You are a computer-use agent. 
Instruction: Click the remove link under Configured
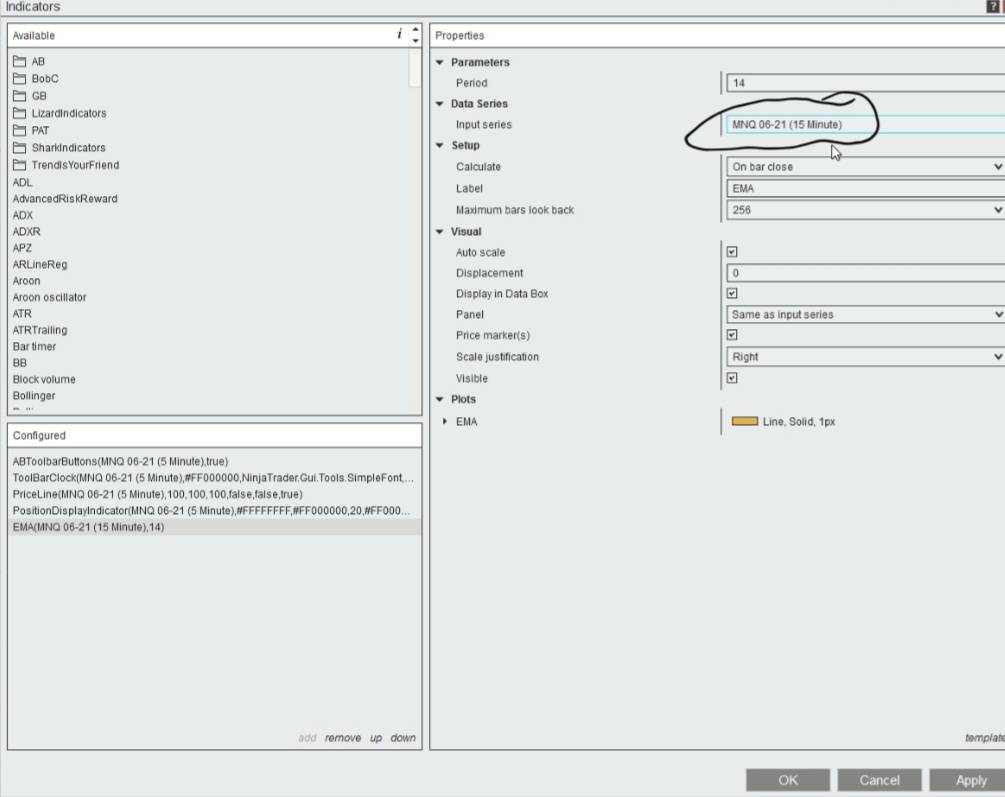343,738
